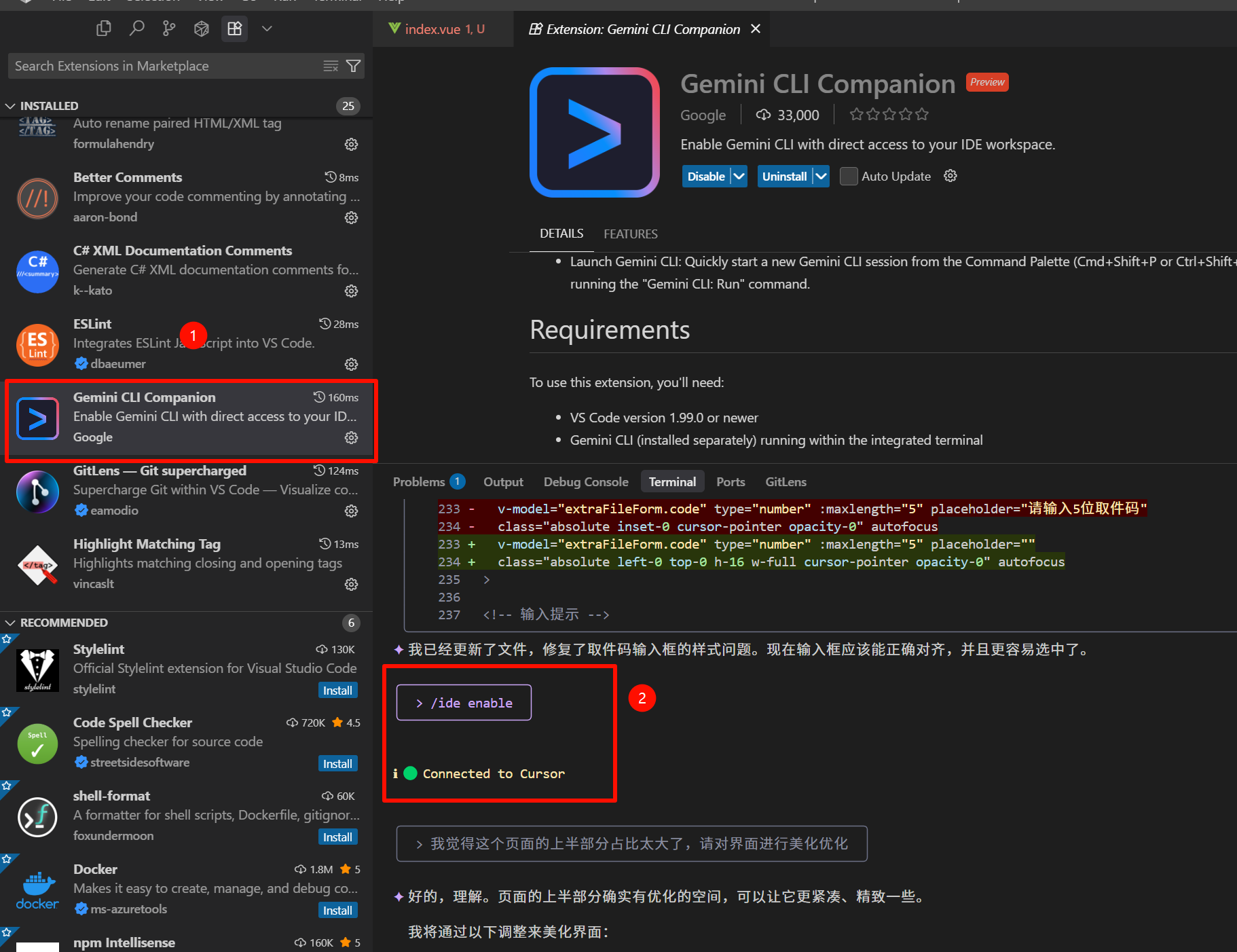Select the GitLens extension icon
The height and width of the screenshot is (952, 1237).
pyautogui.click(x=37, y=492)
